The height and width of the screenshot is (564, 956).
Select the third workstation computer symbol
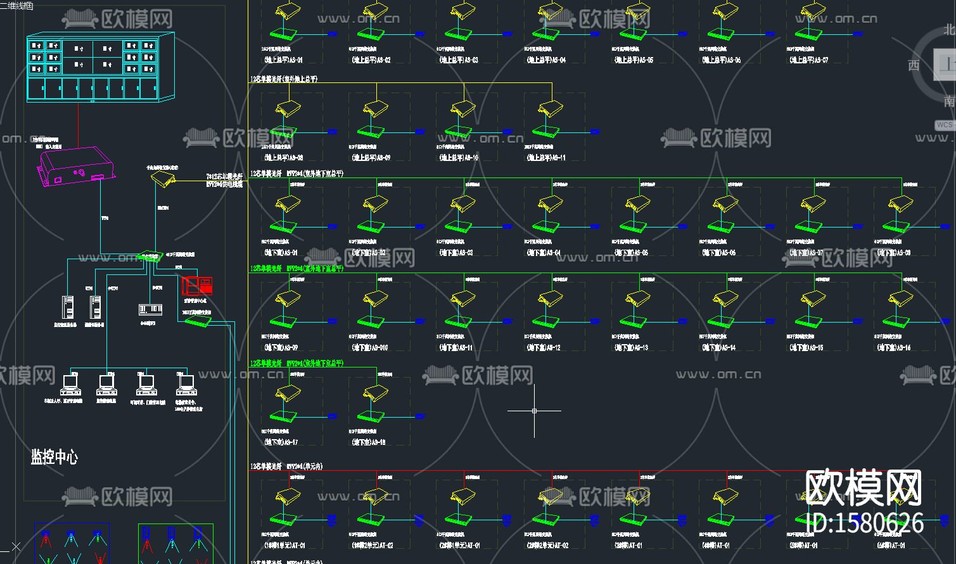pyautogui.click(x=146, y=385)
